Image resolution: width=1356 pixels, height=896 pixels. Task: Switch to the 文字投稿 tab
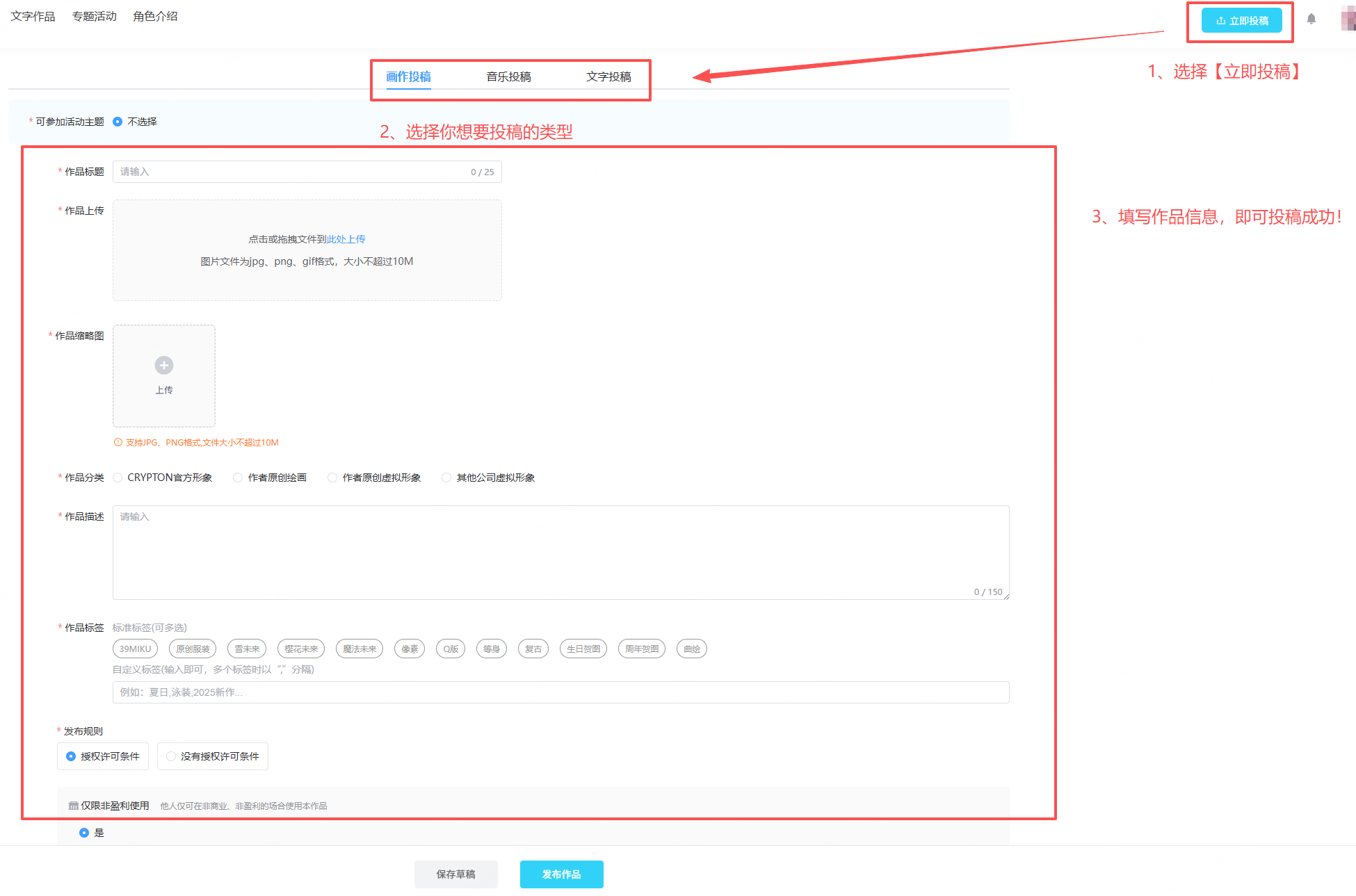(608, 77)
